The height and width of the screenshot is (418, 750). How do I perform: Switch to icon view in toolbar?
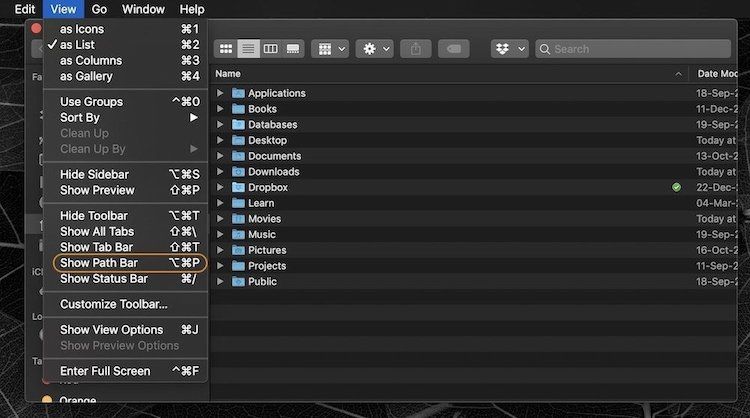226,48
